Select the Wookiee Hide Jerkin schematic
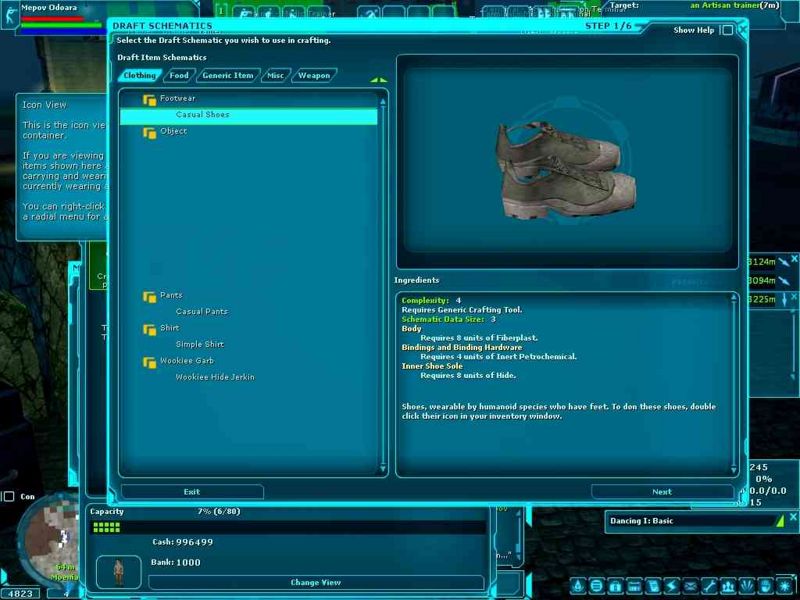This screenshot has height=600, width=800. 214,377
